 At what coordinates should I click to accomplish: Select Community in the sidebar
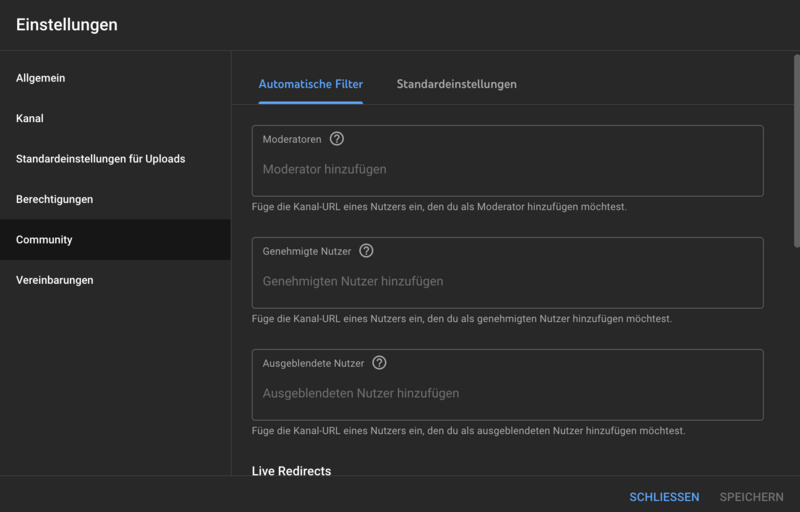tap(44, 240)
